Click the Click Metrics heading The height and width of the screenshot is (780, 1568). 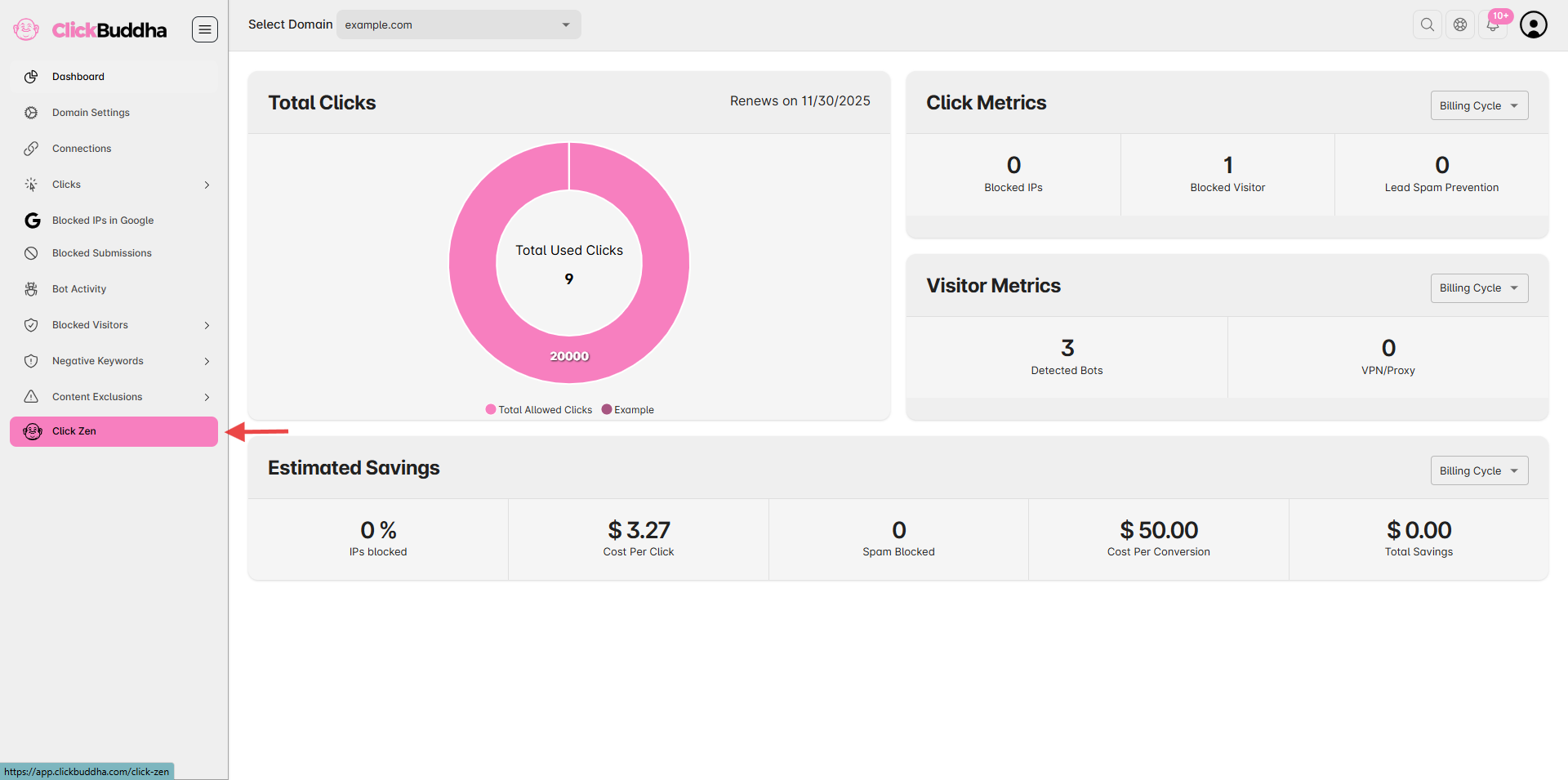tap(986, 103)
